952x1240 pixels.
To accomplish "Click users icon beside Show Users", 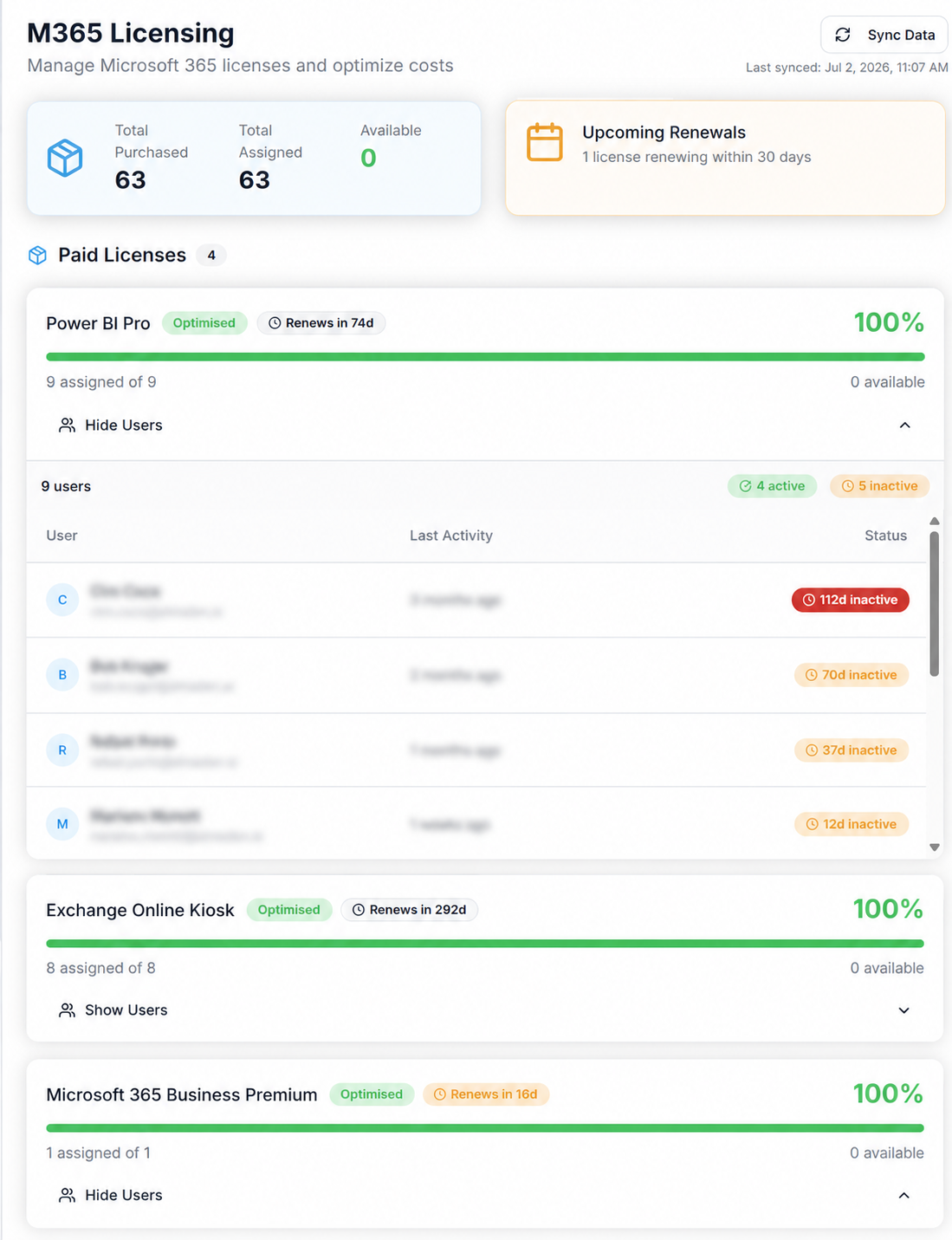I will pos(67,1010).
